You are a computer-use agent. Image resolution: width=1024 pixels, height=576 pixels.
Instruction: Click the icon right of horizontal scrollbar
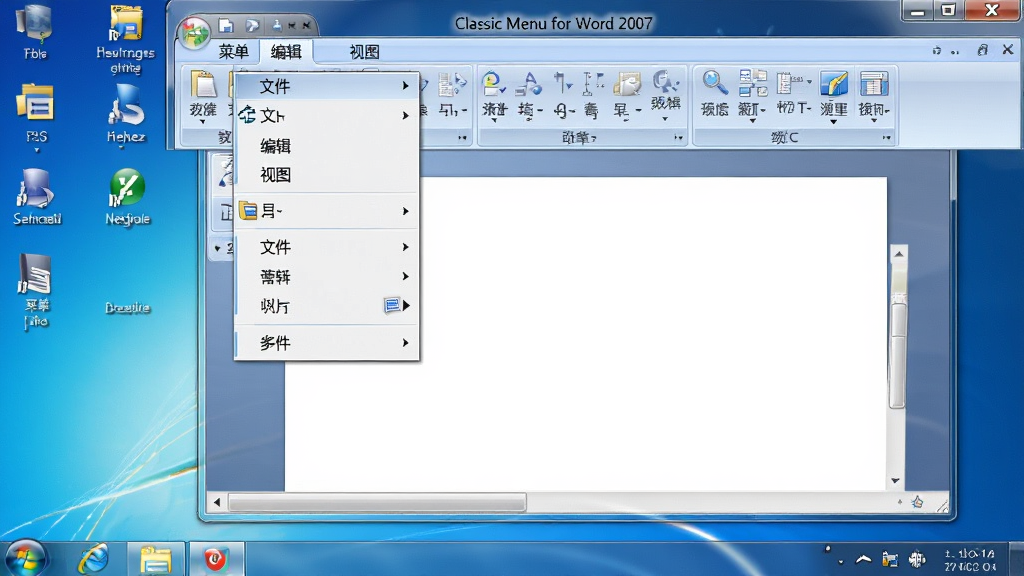pos(918,502)
